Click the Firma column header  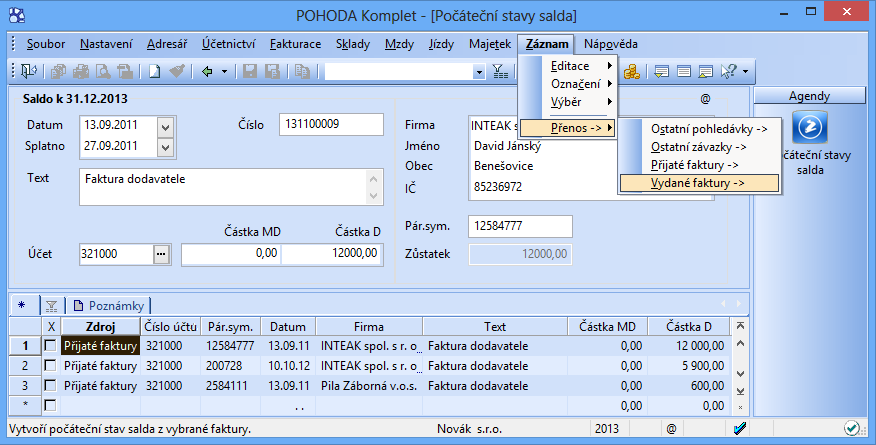point(369,327)
